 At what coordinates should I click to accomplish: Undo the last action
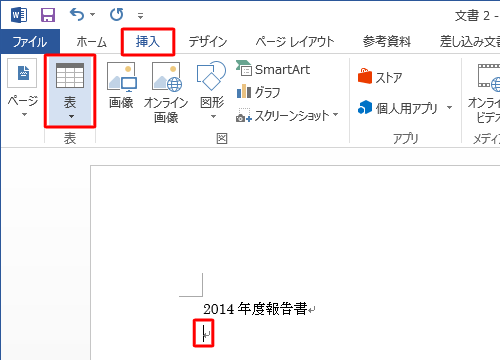pos(77,15)
